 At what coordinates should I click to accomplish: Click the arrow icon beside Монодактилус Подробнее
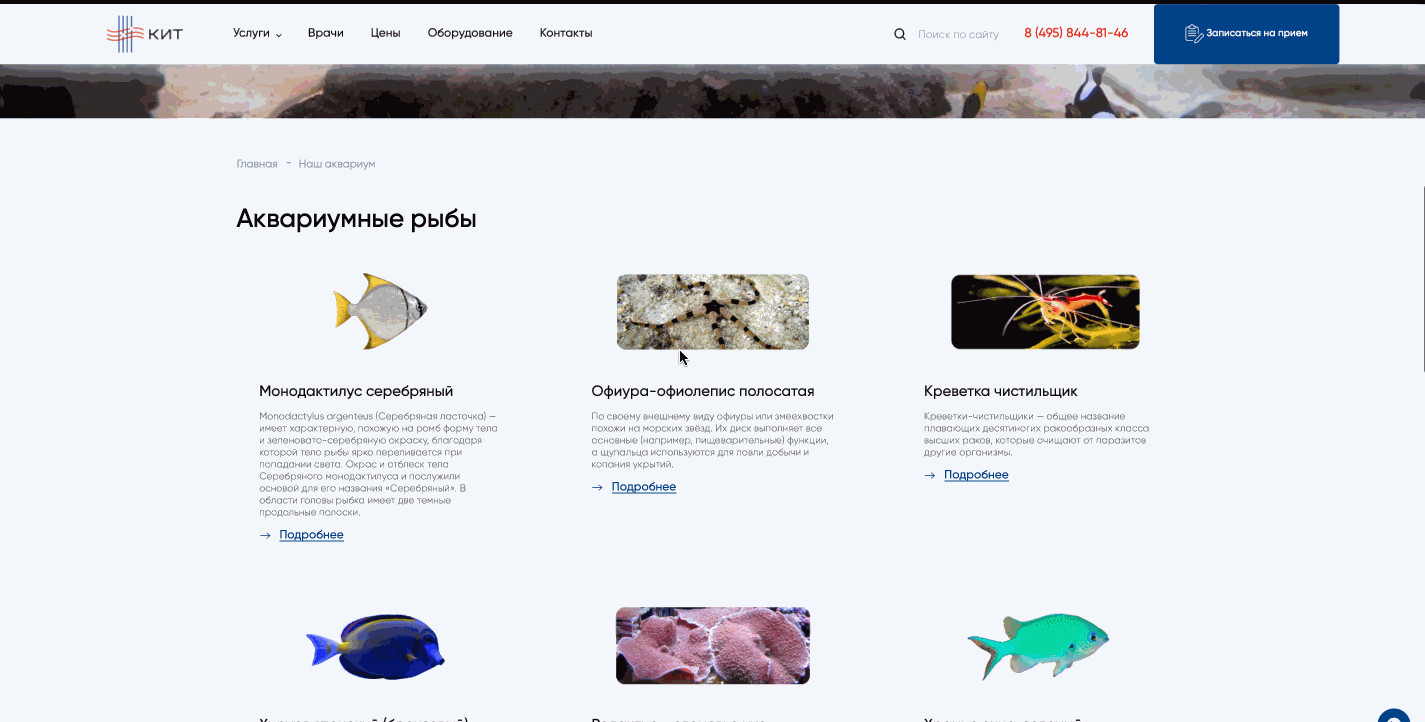pyautogui.click(x=265, y=535)
